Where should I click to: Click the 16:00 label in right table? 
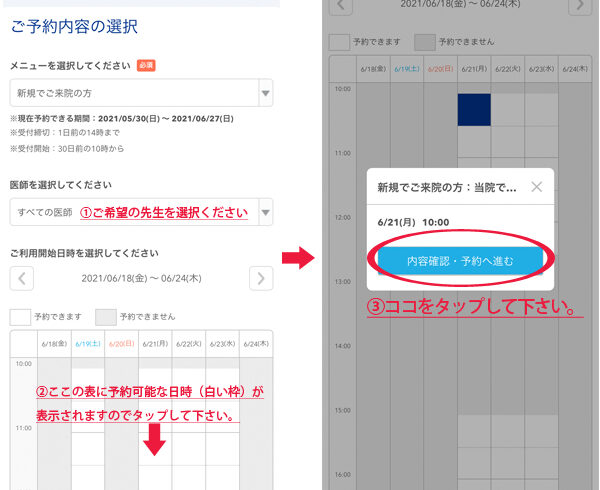click(342, 474)
